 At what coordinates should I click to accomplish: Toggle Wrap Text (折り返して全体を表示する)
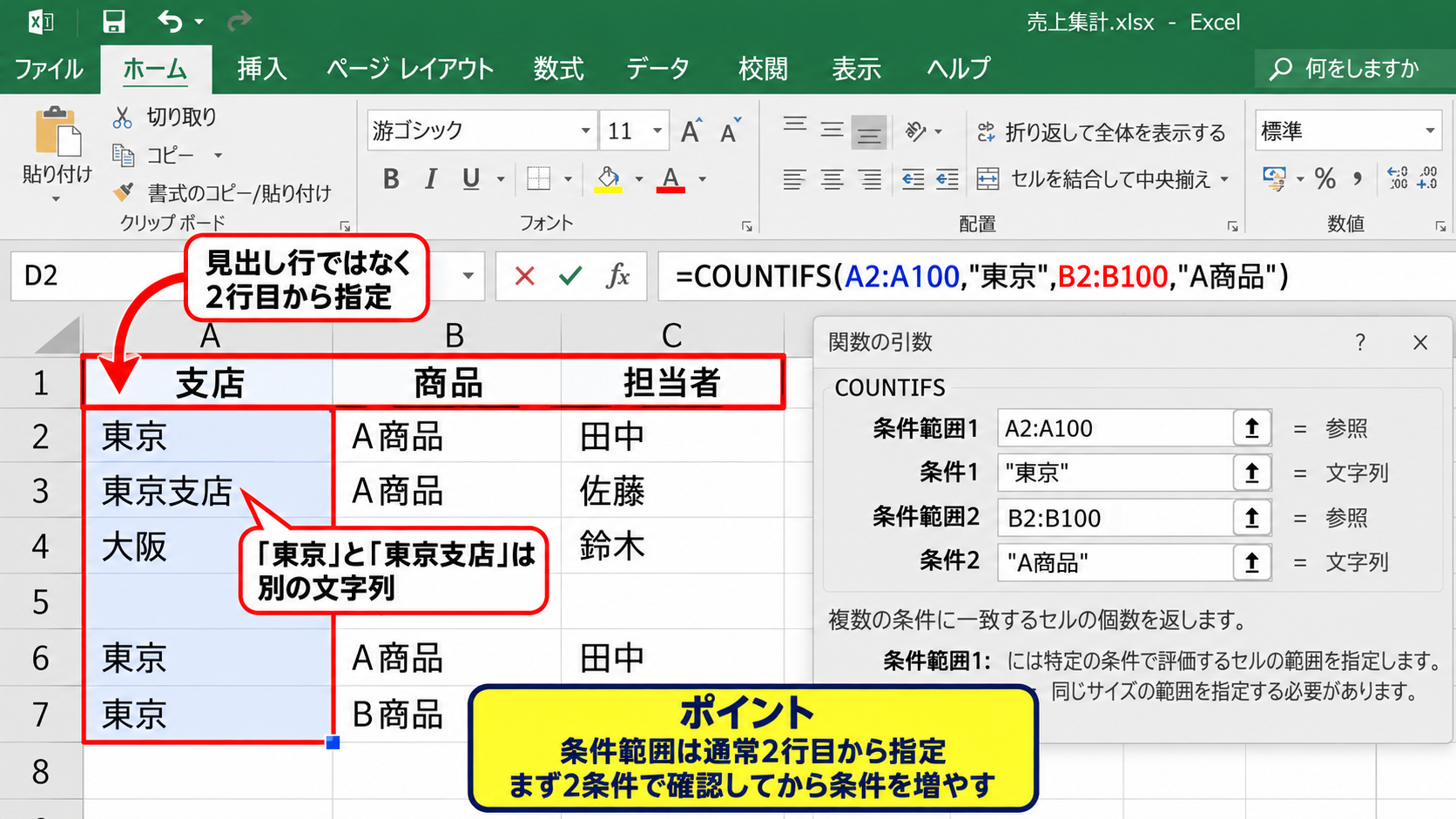1102,132
